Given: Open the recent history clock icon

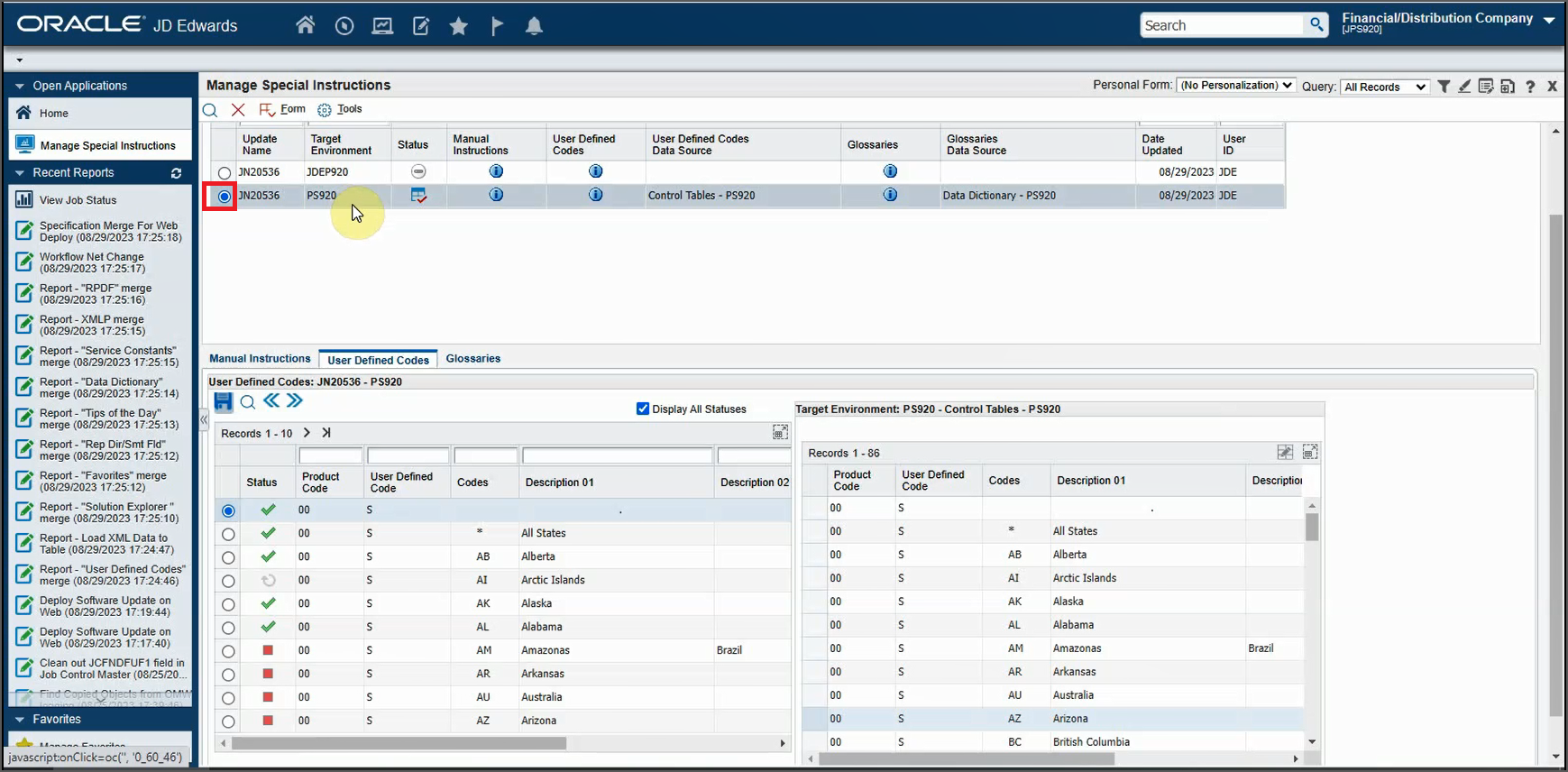Looking at the screenshot, I should 344,26.
